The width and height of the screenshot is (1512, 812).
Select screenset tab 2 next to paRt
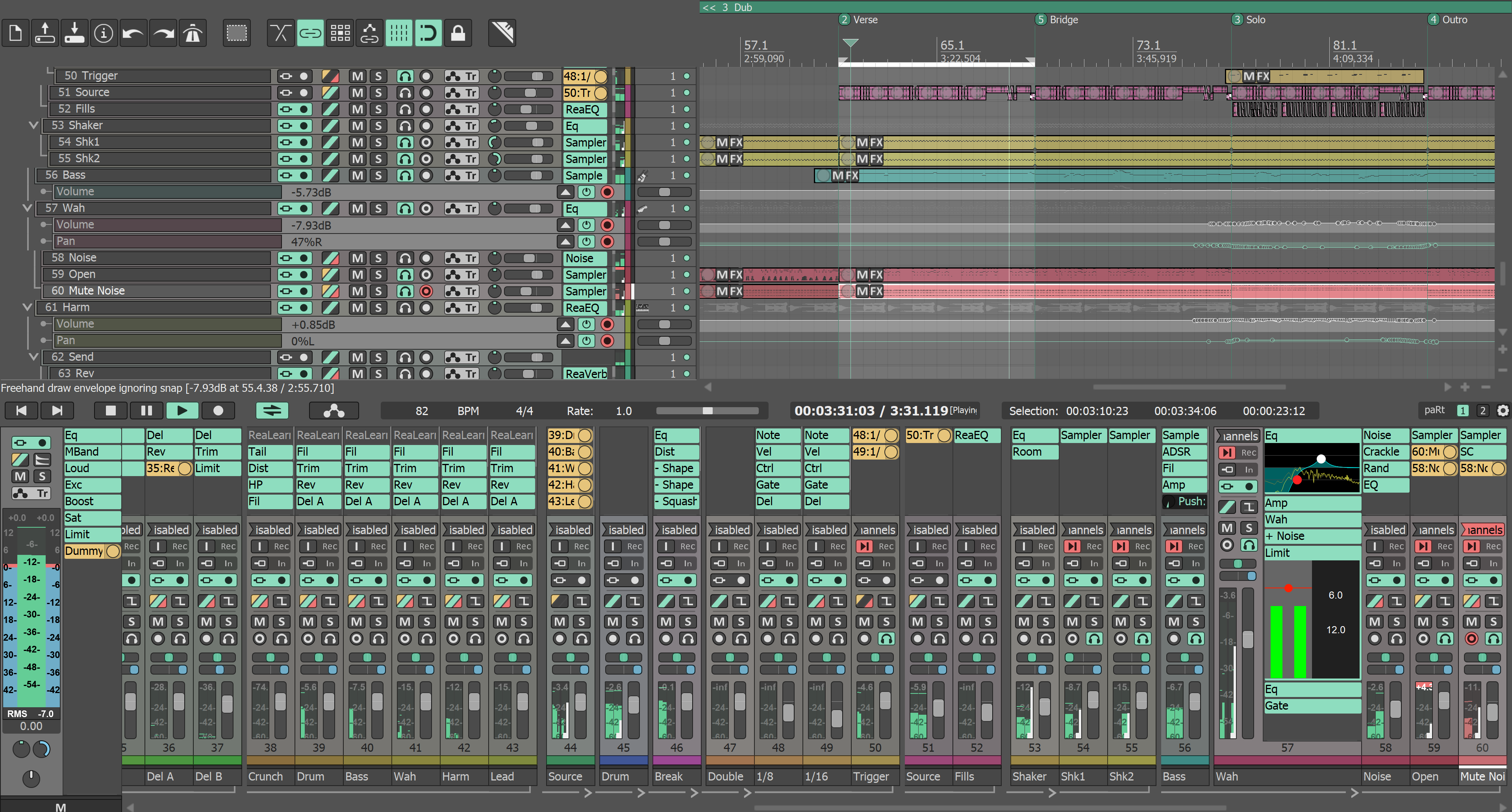pos(1482,410)
